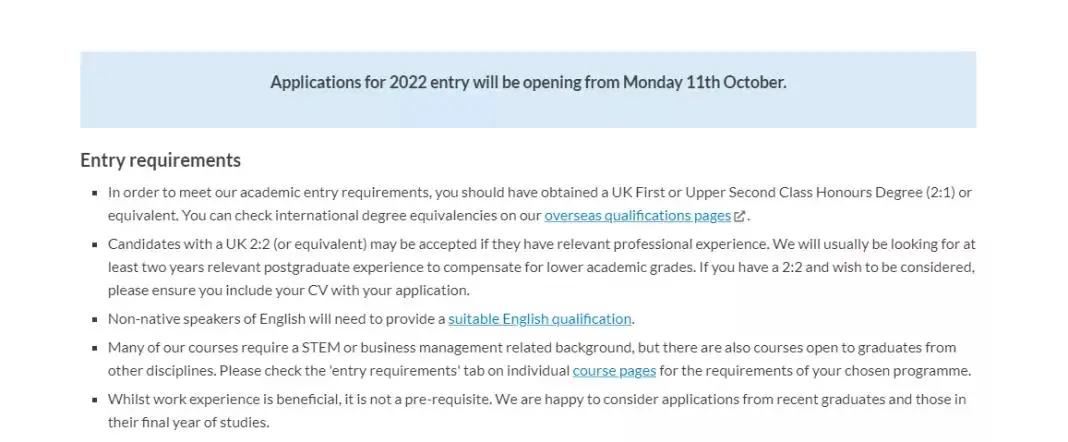Image resolution: width=1068 pixels, height=442 pixels.
Task: Click the Entry requirements heading
Action: pos(161,160)
